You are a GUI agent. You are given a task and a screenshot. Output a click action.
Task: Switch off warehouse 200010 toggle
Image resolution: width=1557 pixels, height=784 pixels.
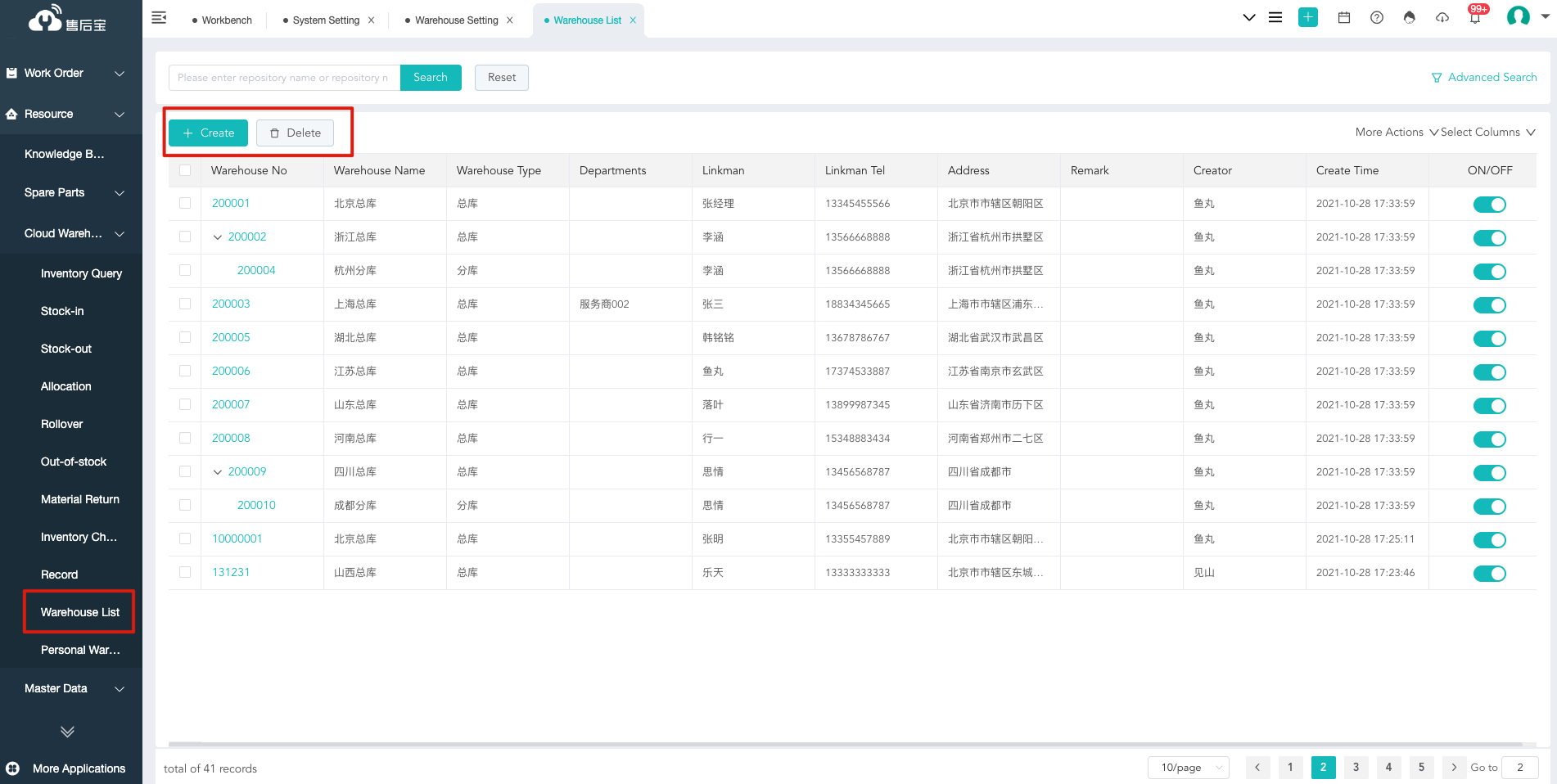pos(1490,507)
